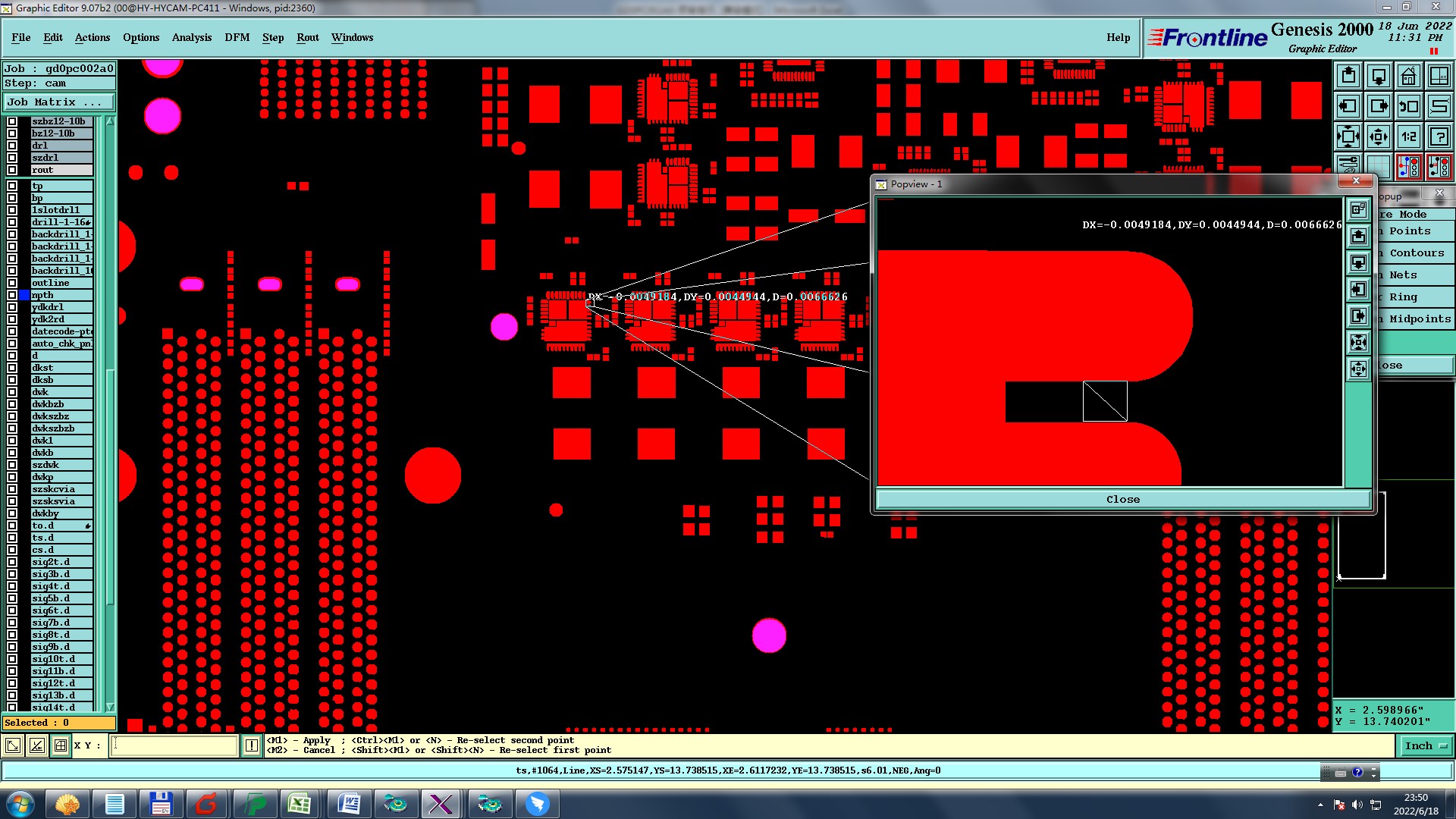
Task: Click the Windows Start button
Action: click(x=20, y=804)
